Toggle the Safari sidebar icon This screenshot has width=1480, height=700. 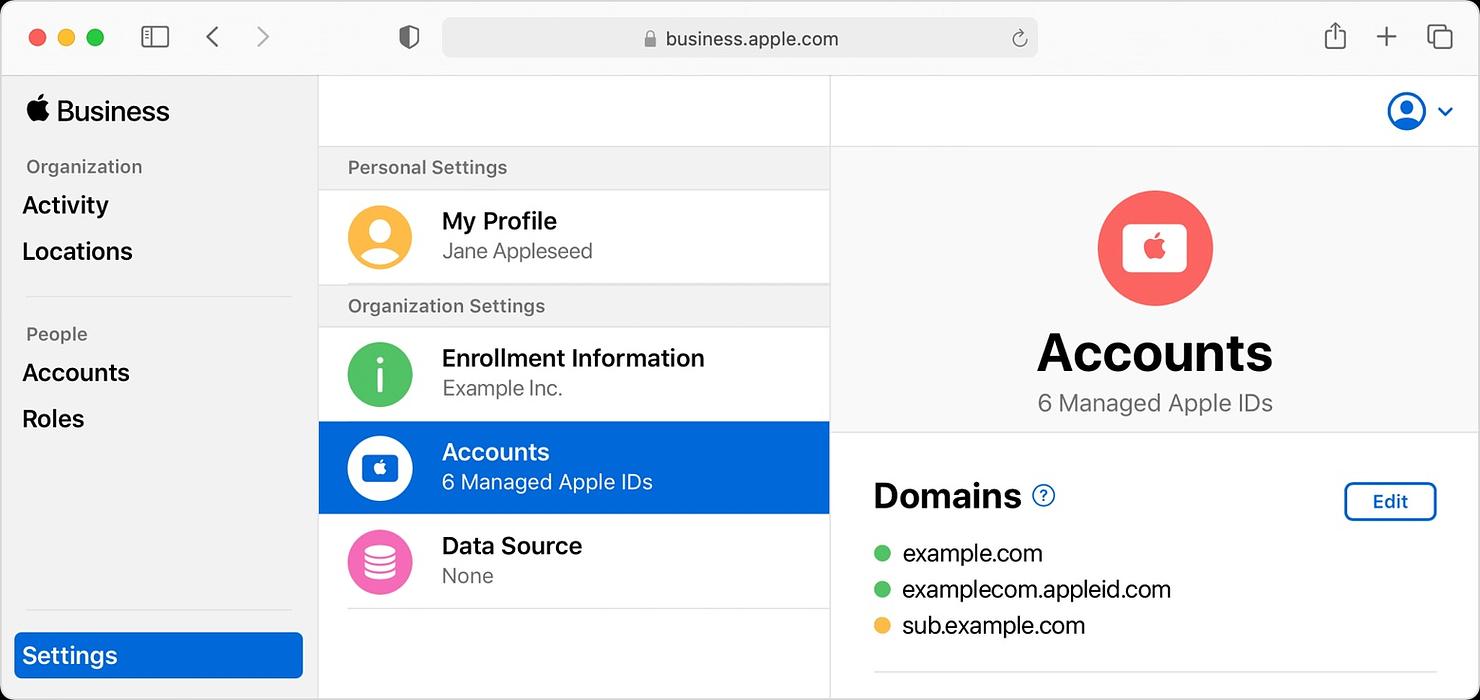(x=155, y=36)
